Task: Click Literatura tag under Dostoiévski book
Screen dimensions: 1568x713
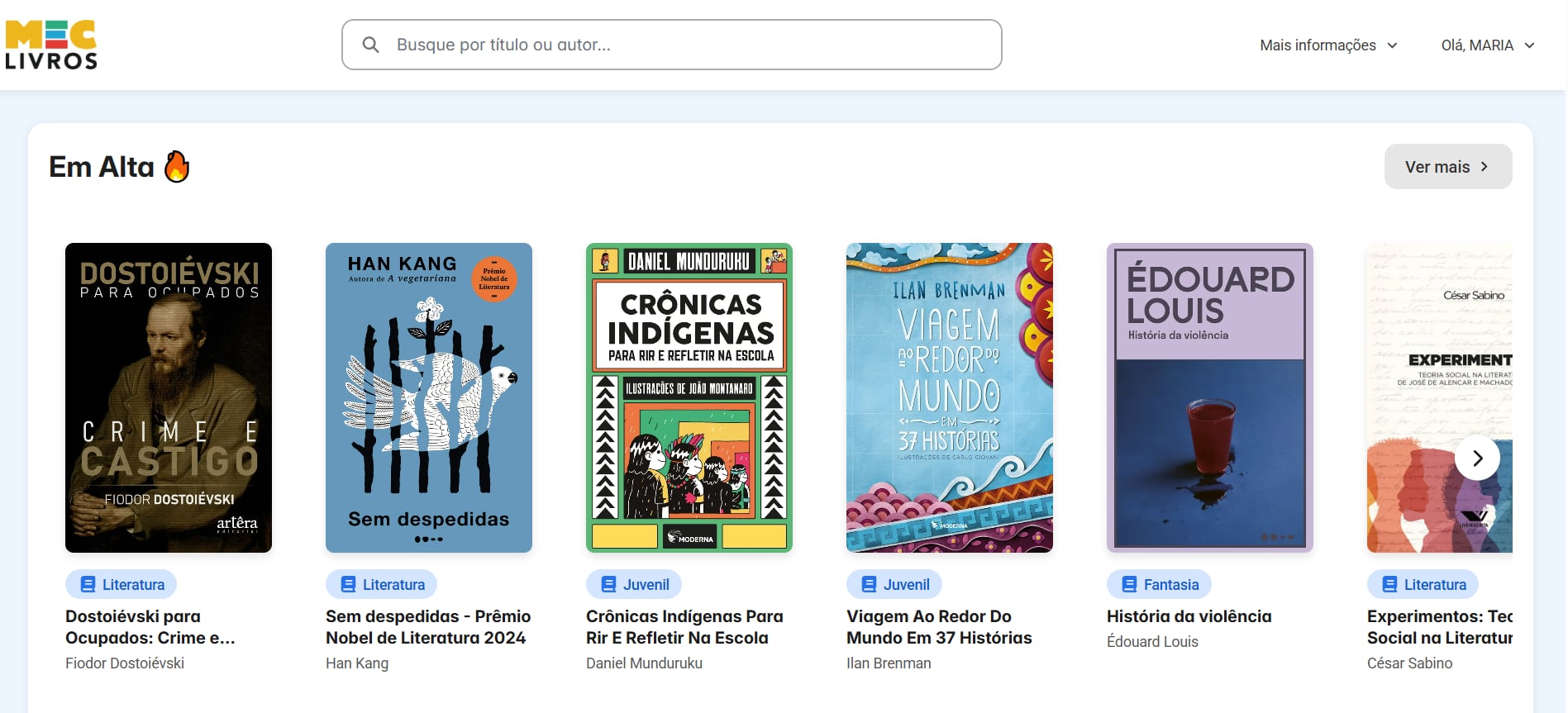Action: point(122,584)
